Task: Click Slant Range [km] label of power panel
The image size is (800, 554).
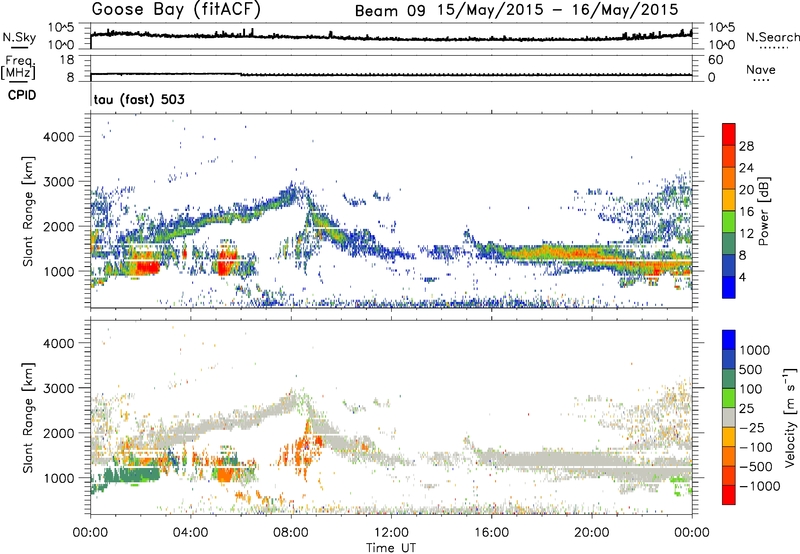Action: coord(29,211)
